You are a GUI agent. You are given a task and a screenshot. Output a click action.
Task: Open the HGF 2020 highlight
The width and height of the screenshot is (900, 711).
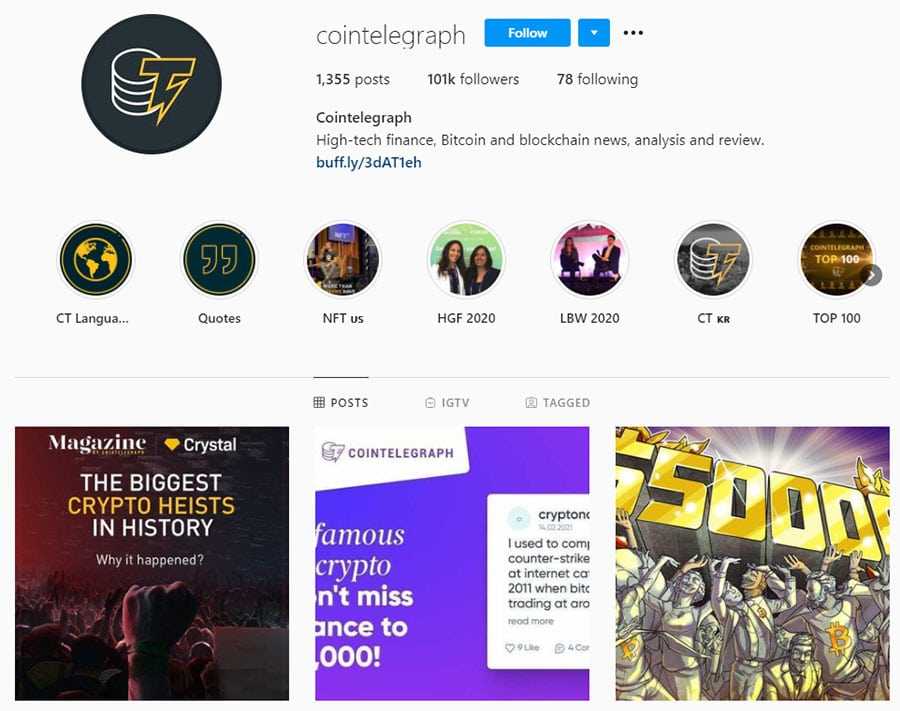(x=466, y=259)
